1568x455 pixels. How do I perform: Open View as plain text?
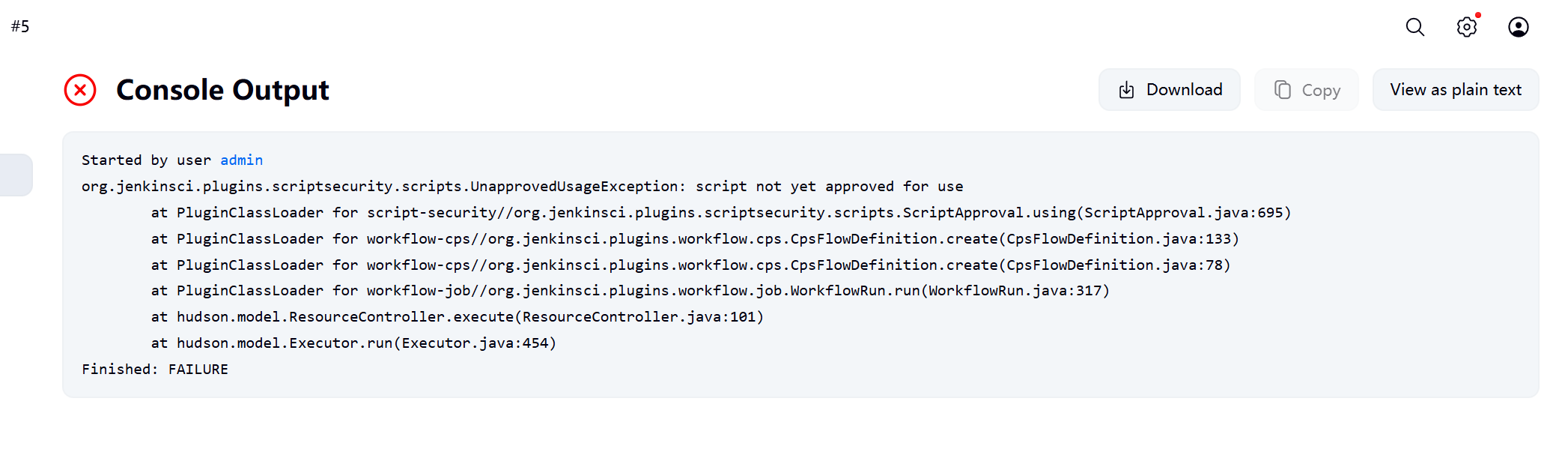1456,90
